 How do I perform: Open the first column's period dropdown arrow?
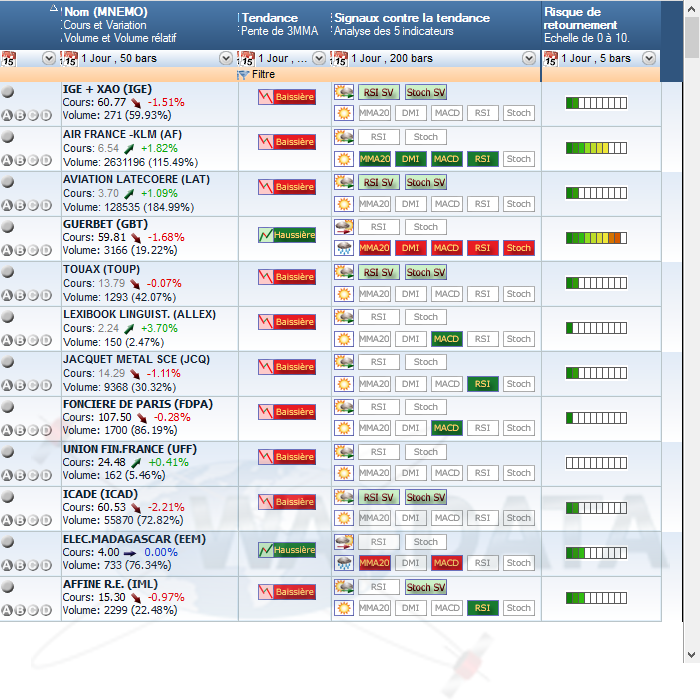pos(49,58)
